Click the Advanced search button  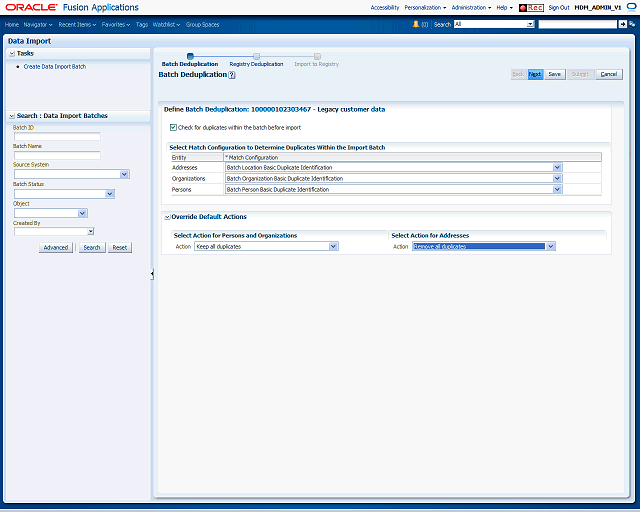pos(56,247)
